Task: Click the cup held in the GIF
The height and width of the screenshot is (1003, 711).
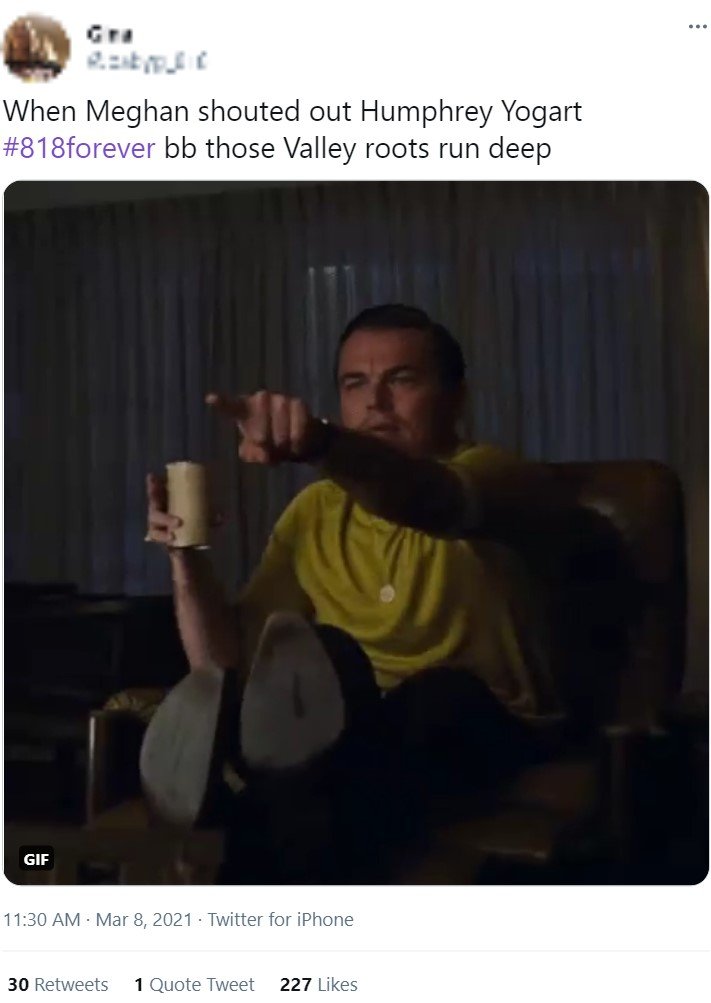Action: [187, 505]
